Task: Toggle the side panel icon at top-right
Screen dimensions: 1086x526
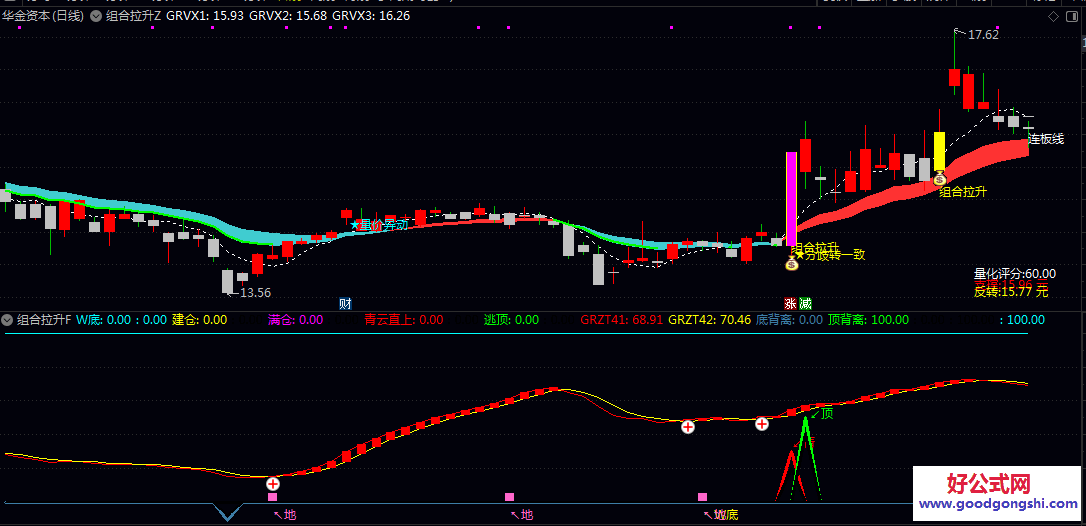Action: [1074, 17]
